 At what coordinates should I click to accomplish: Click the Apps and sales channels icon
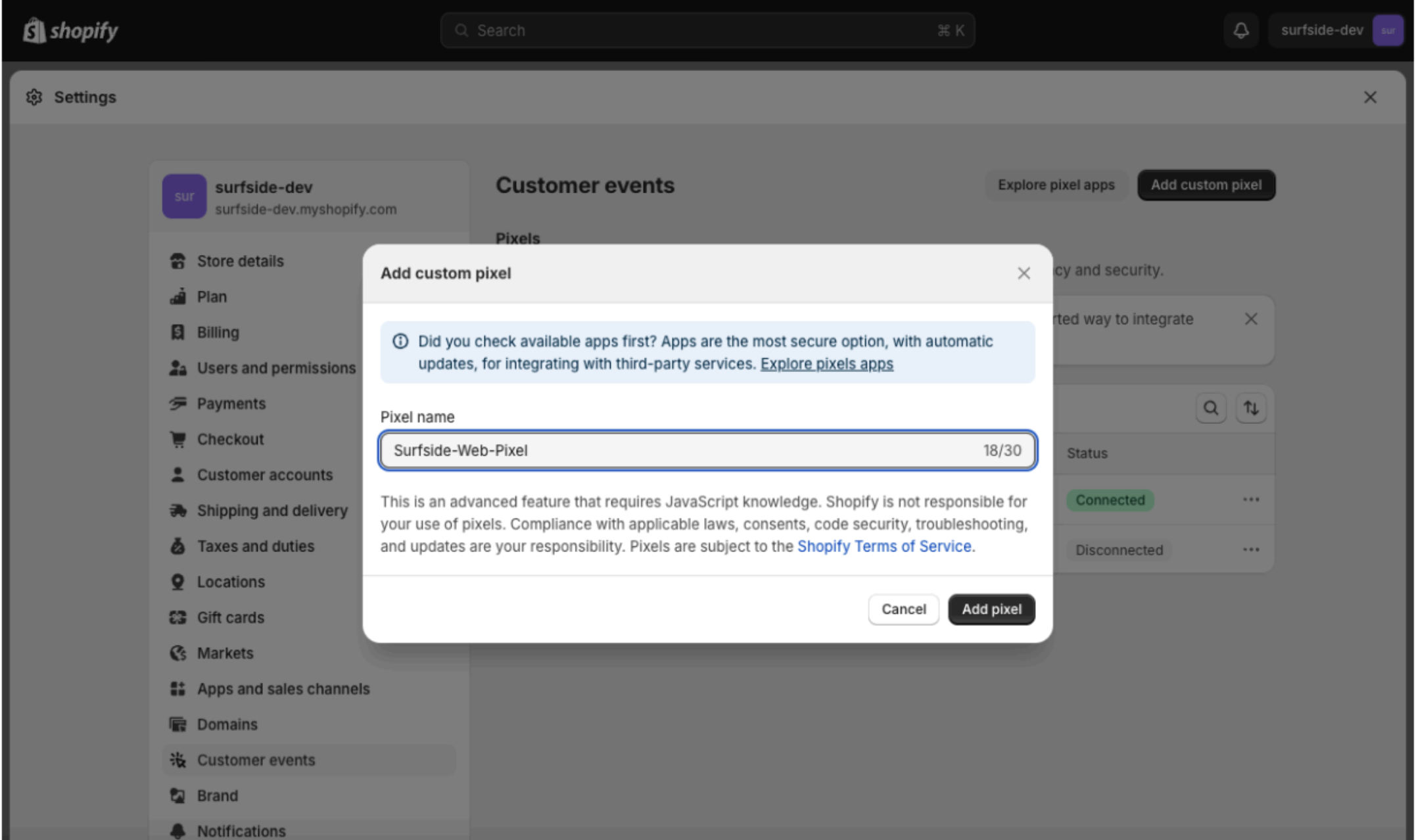pyautogui.click(x=177, y=689)
